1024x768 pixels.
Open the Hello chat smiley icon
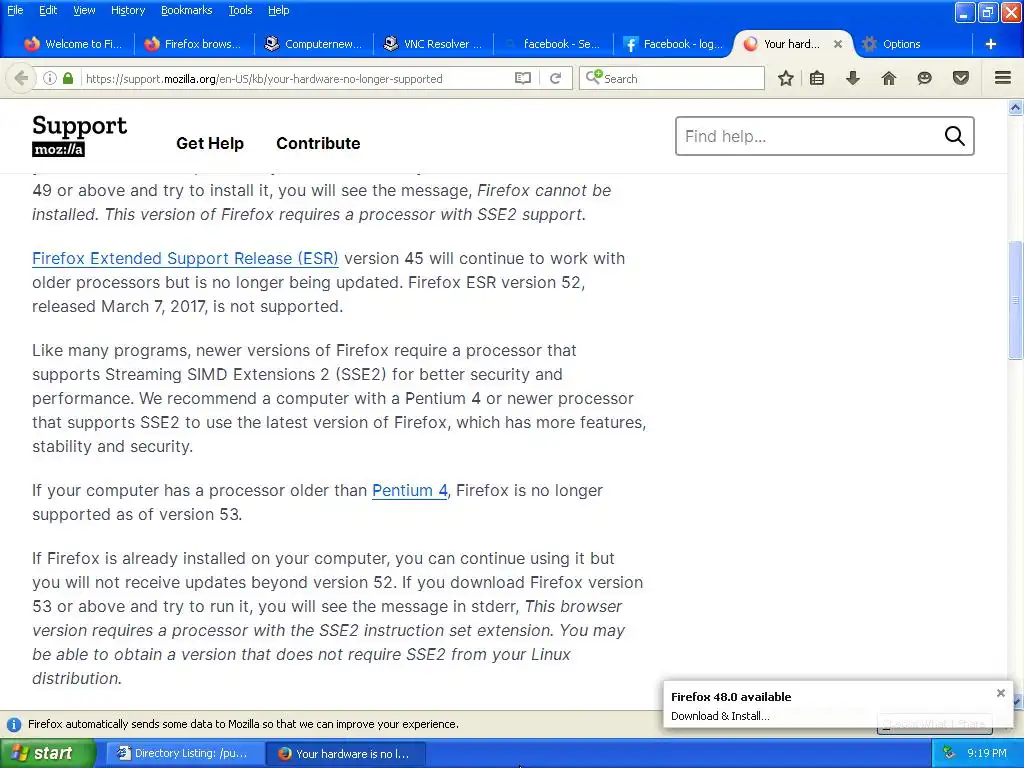click(x=924, y=78)
